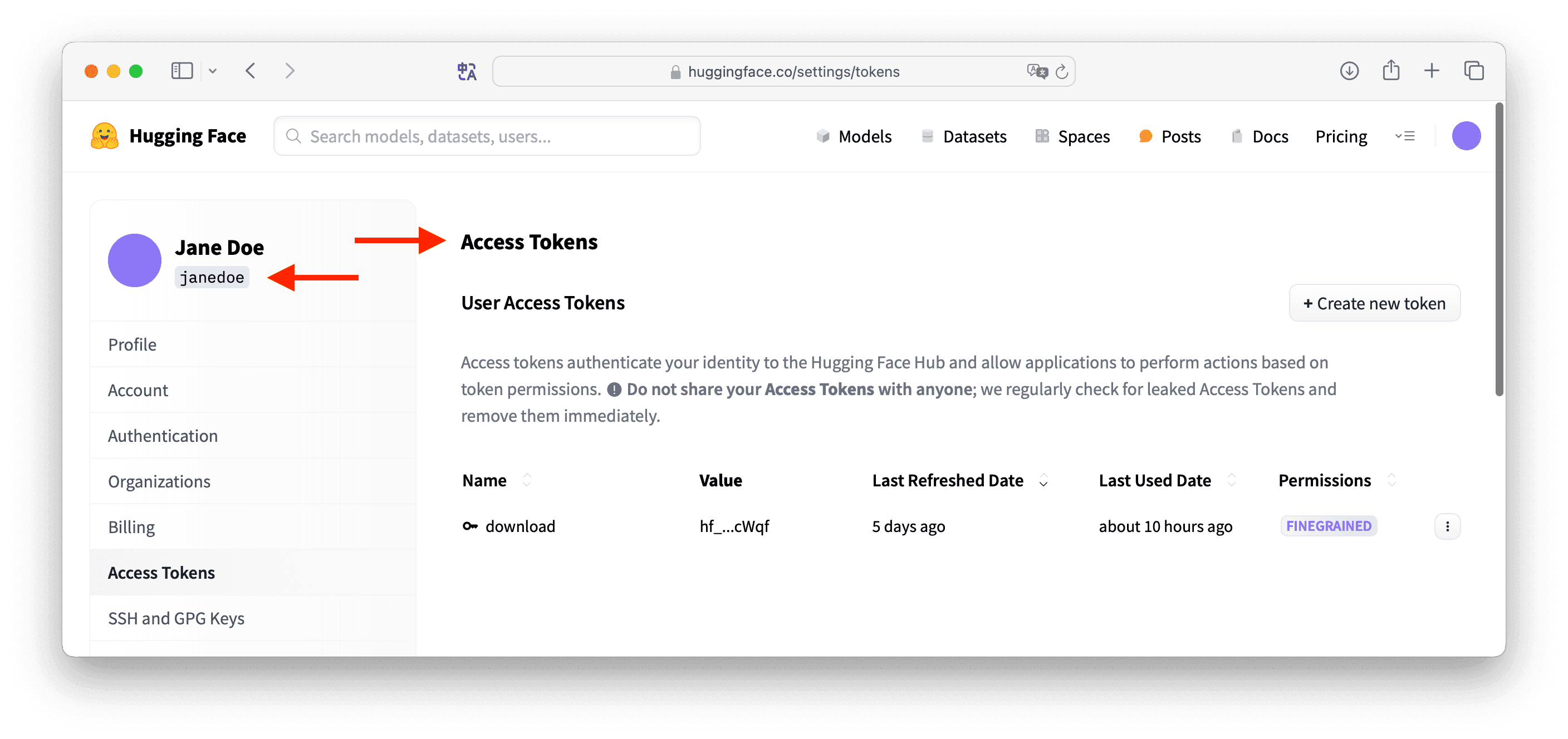Click the Create new token button
This screenshot has height=739, width=1568.
tap(1374, 303)
